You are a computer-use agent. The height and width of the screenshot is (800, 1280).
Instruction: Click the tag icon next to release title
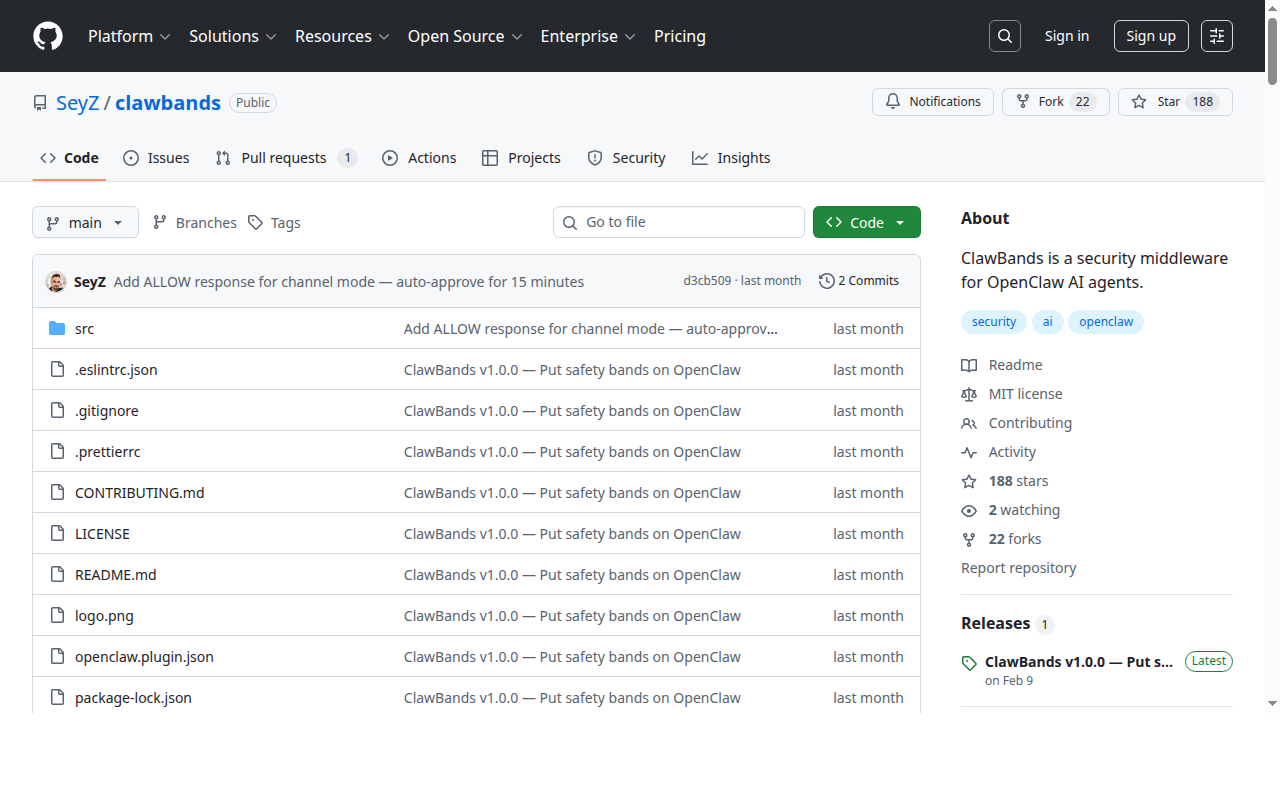969,663
